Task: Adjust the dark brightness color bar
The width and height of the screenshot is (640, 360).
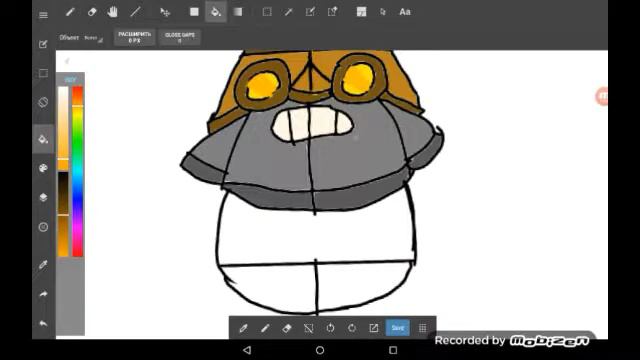Action: click(63, 214)
